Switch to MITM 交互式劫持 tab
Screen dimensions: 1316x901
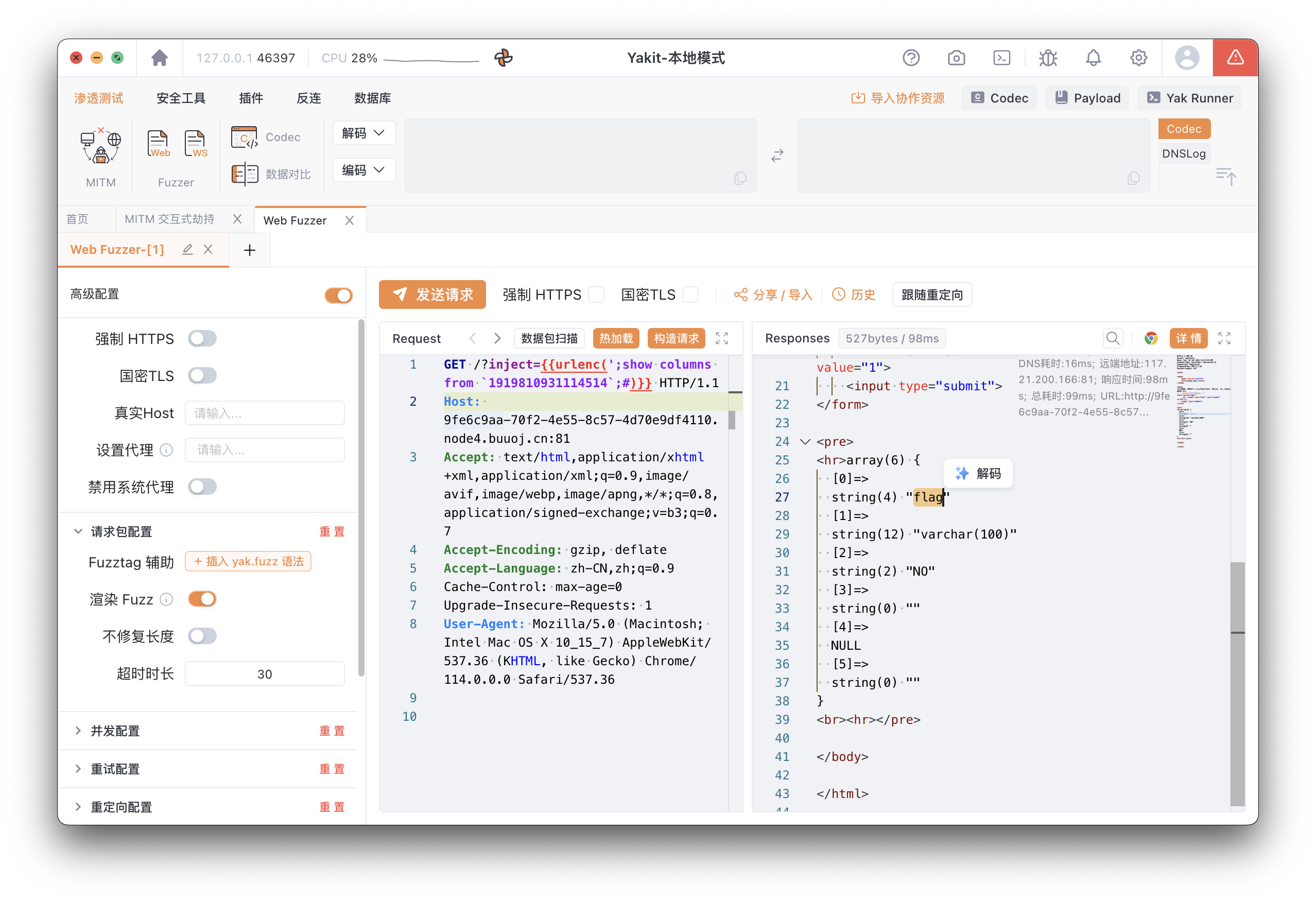click(x=169, y=219)
